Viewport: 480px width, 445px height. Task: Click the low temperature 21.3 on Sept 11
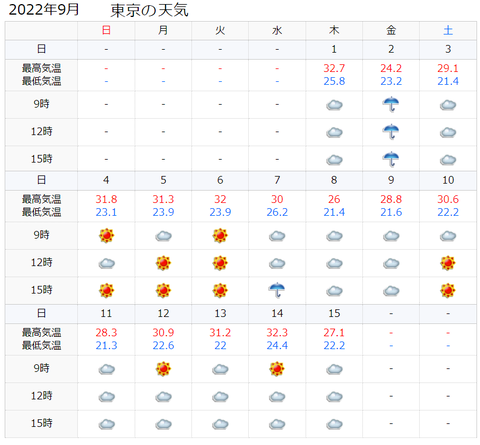pyautogui.click(x=106, y=345)
